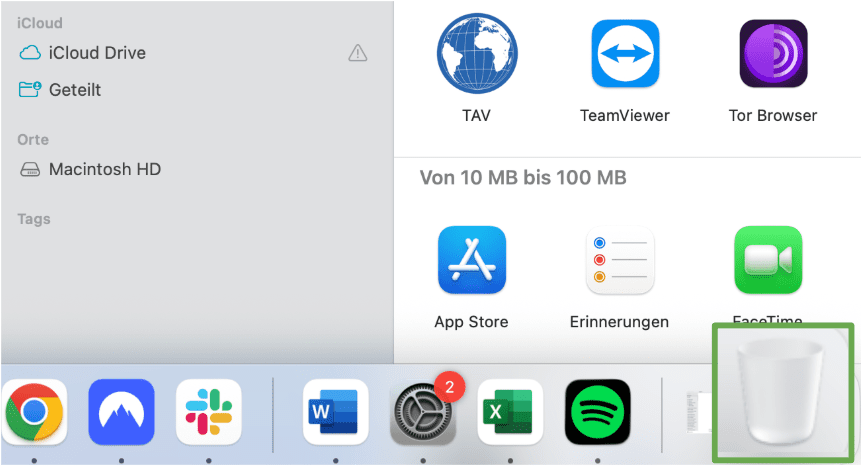Open the App Store application
The width and height of the screenshot is (863, 466).
(472, 260)
